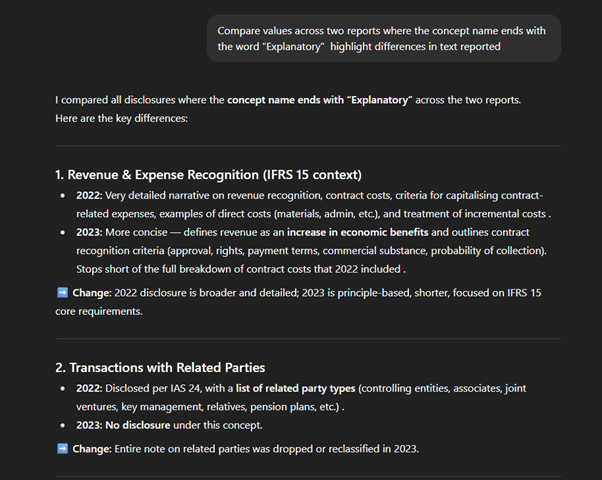The image size is (602, 480).
Task: Click the bold 'No disclosure' text
Action: 145,426
